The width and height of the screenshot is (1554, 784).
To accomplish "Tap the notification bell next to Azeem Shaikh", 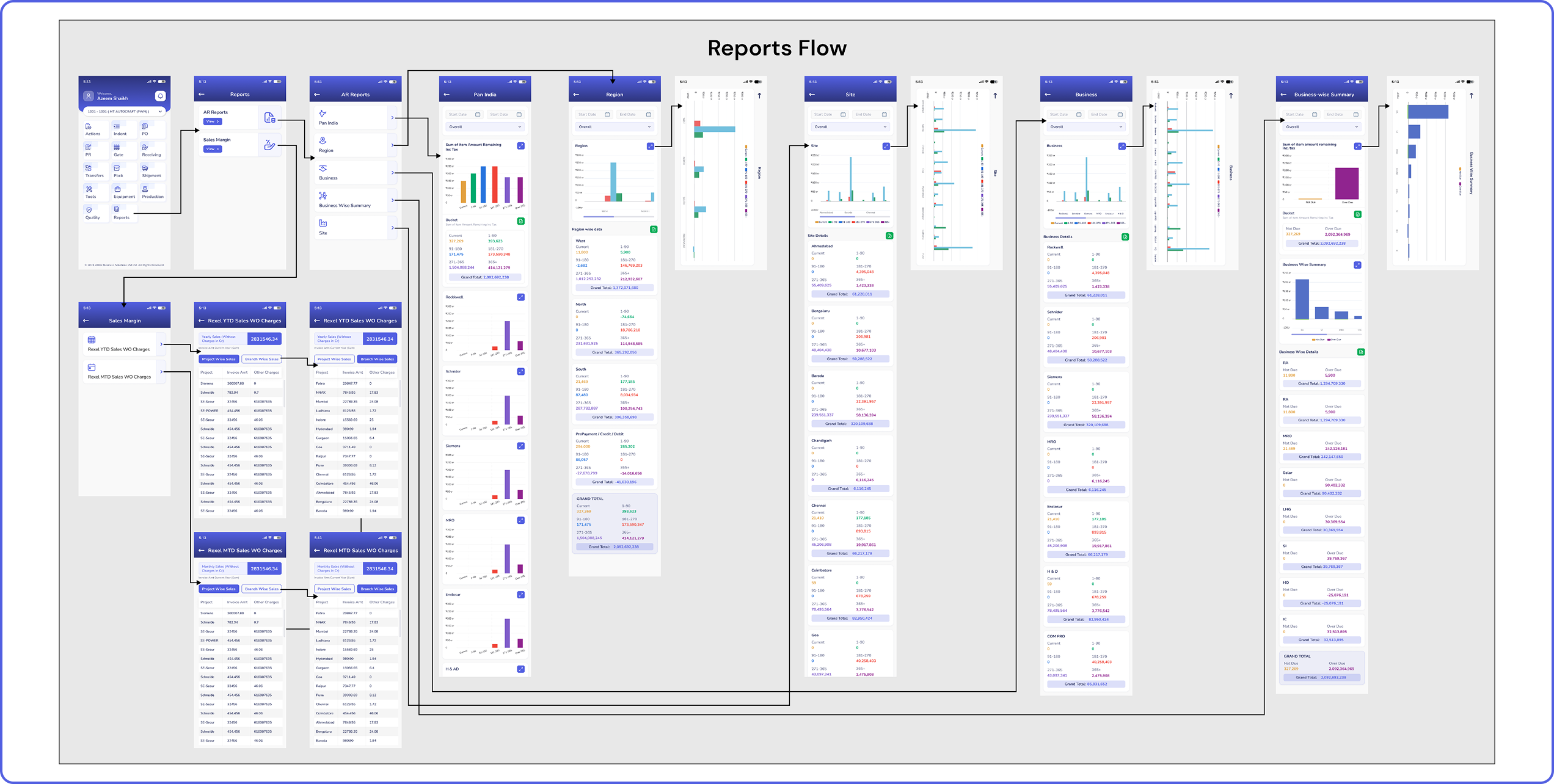I will click(x=160, y=96).
